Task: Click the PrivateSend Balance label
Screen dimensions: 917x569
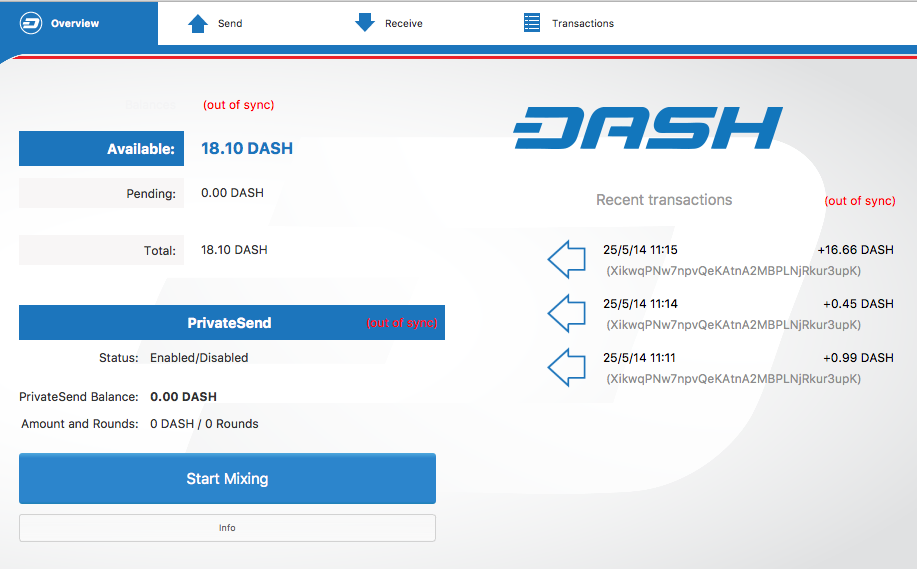Action: (x=79, y=397)
